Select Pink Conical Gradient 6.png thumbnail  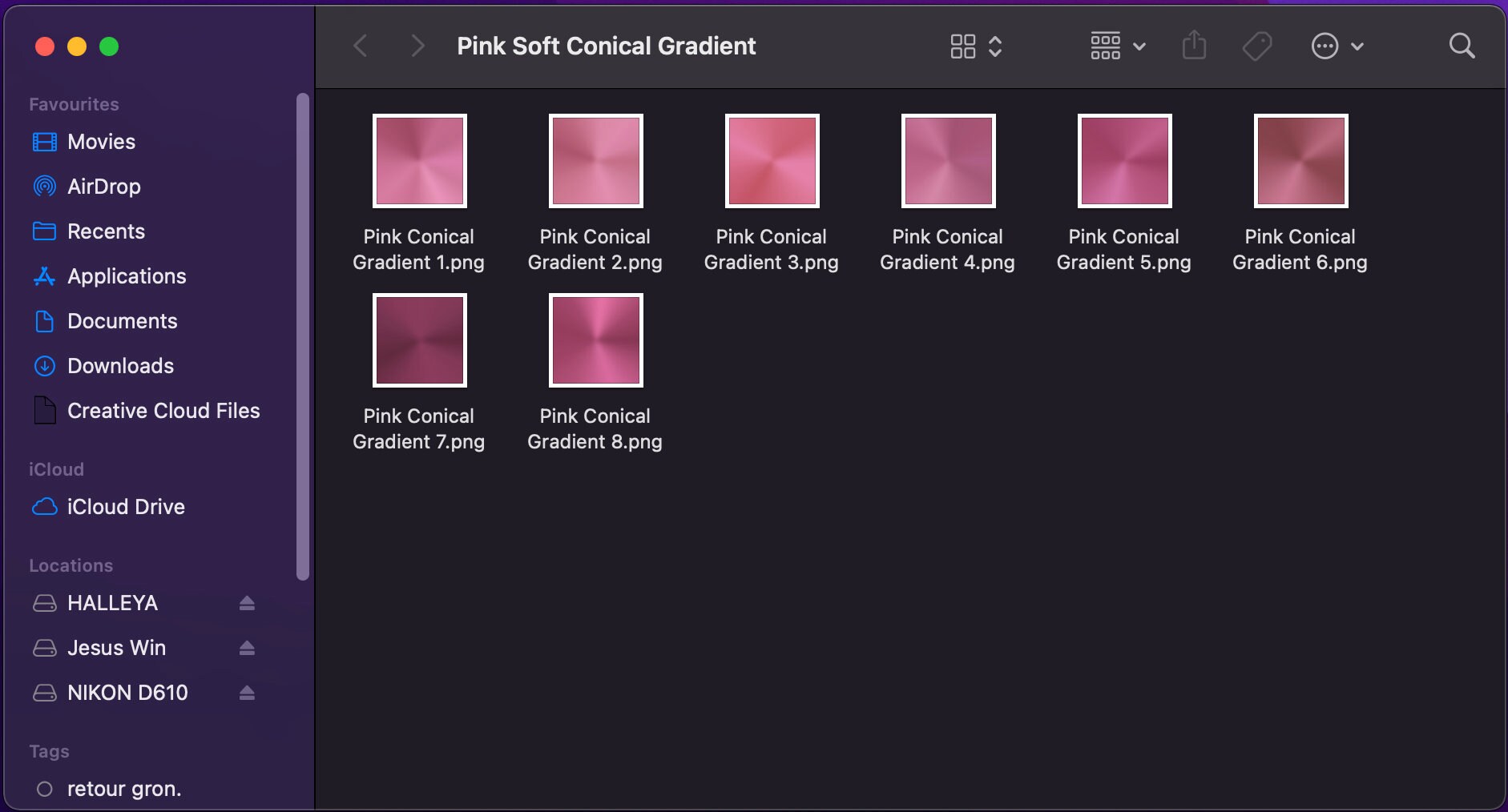click(x=1301, y=161)
